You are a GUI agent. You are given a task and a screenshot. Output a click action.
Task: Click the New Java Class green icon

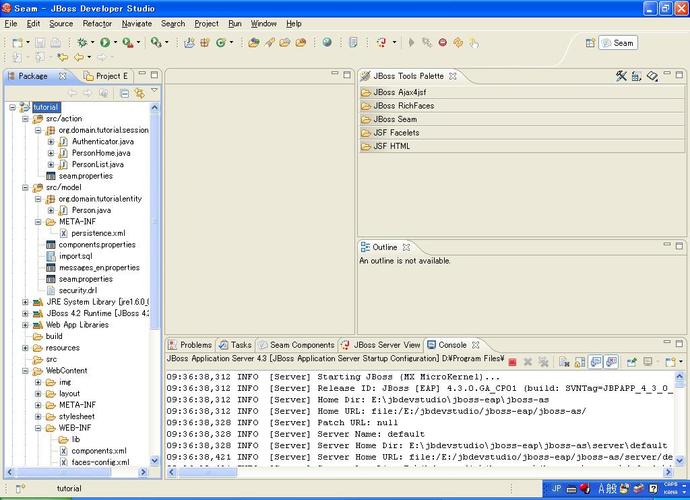(221, 42)
